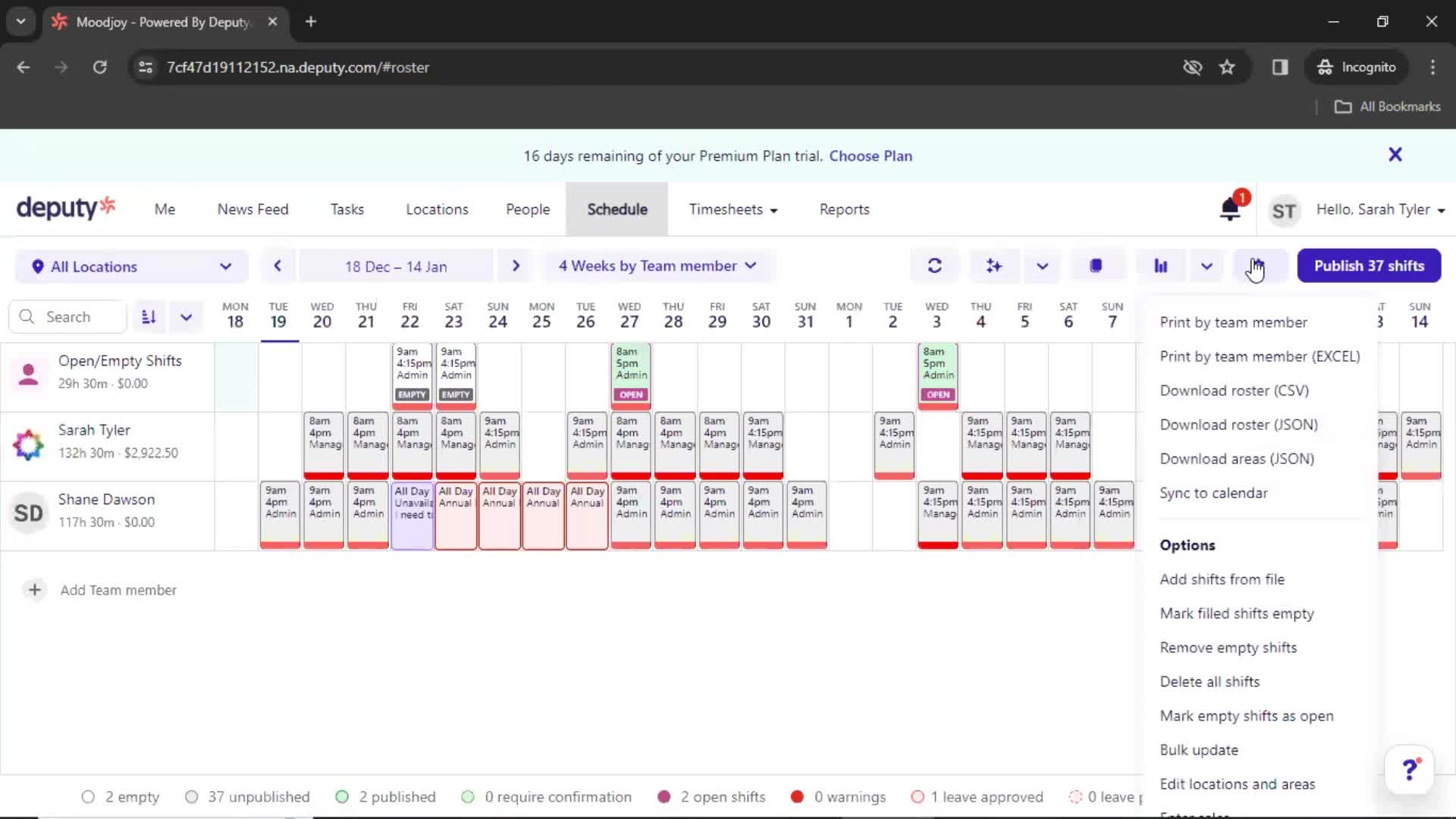Select Delete all shifts option
1456x819 pixels.
click(1210, 681)
